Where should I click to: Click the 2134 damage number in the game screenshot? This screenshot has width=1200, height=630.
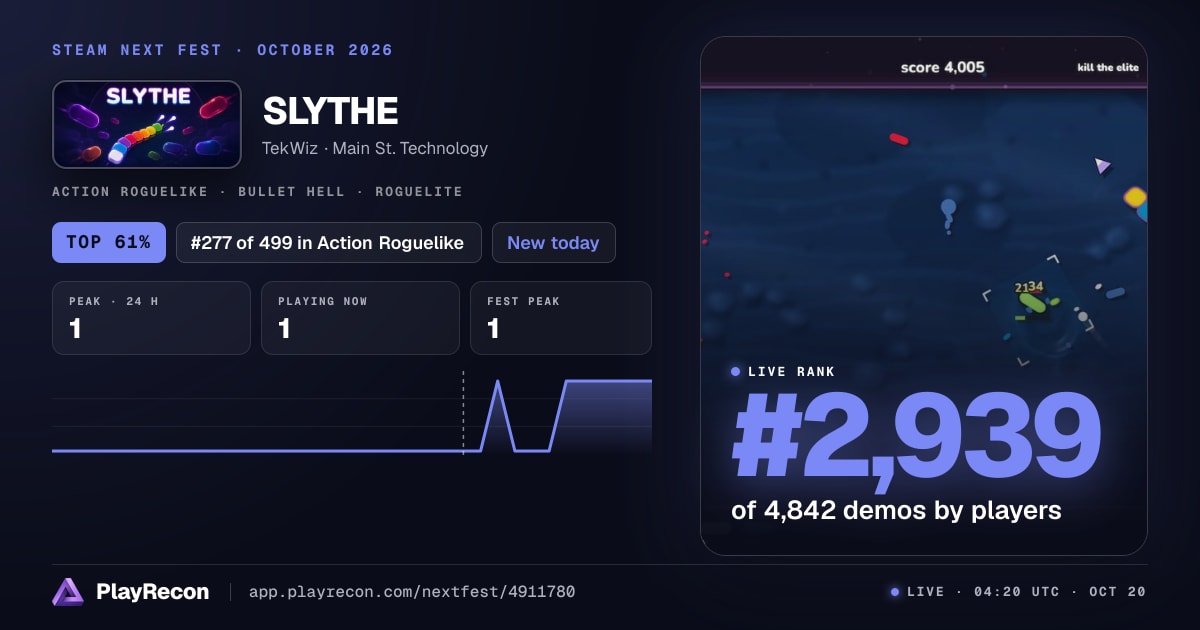click(1029, 287)
